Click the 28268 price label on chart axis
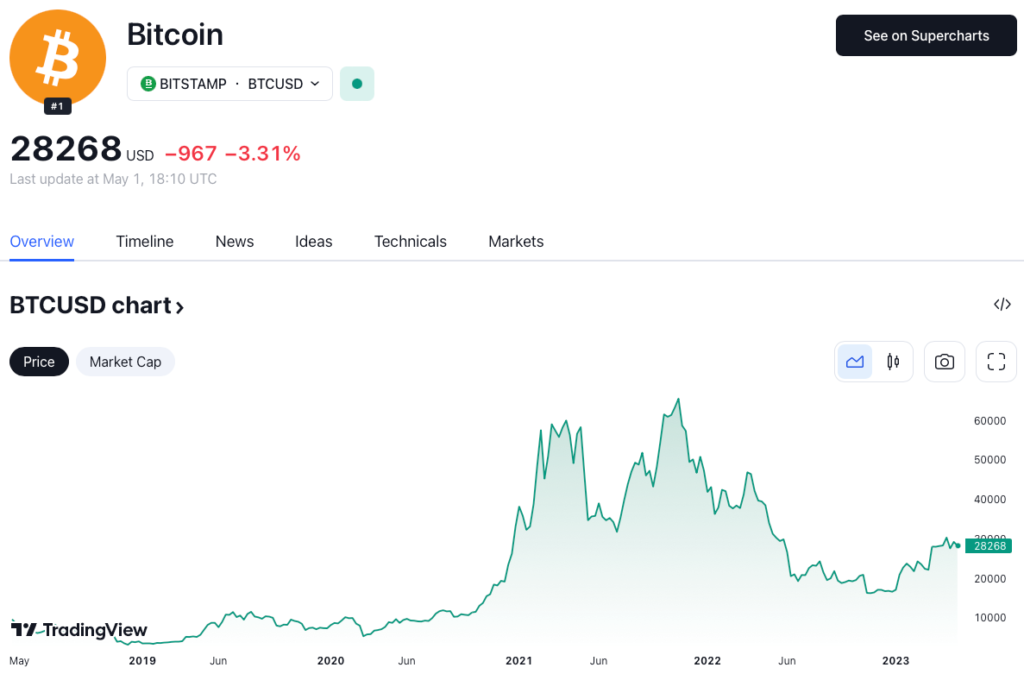Viewport: 1024px width, 674px height. pyautogui.click(x=988, y=546)
